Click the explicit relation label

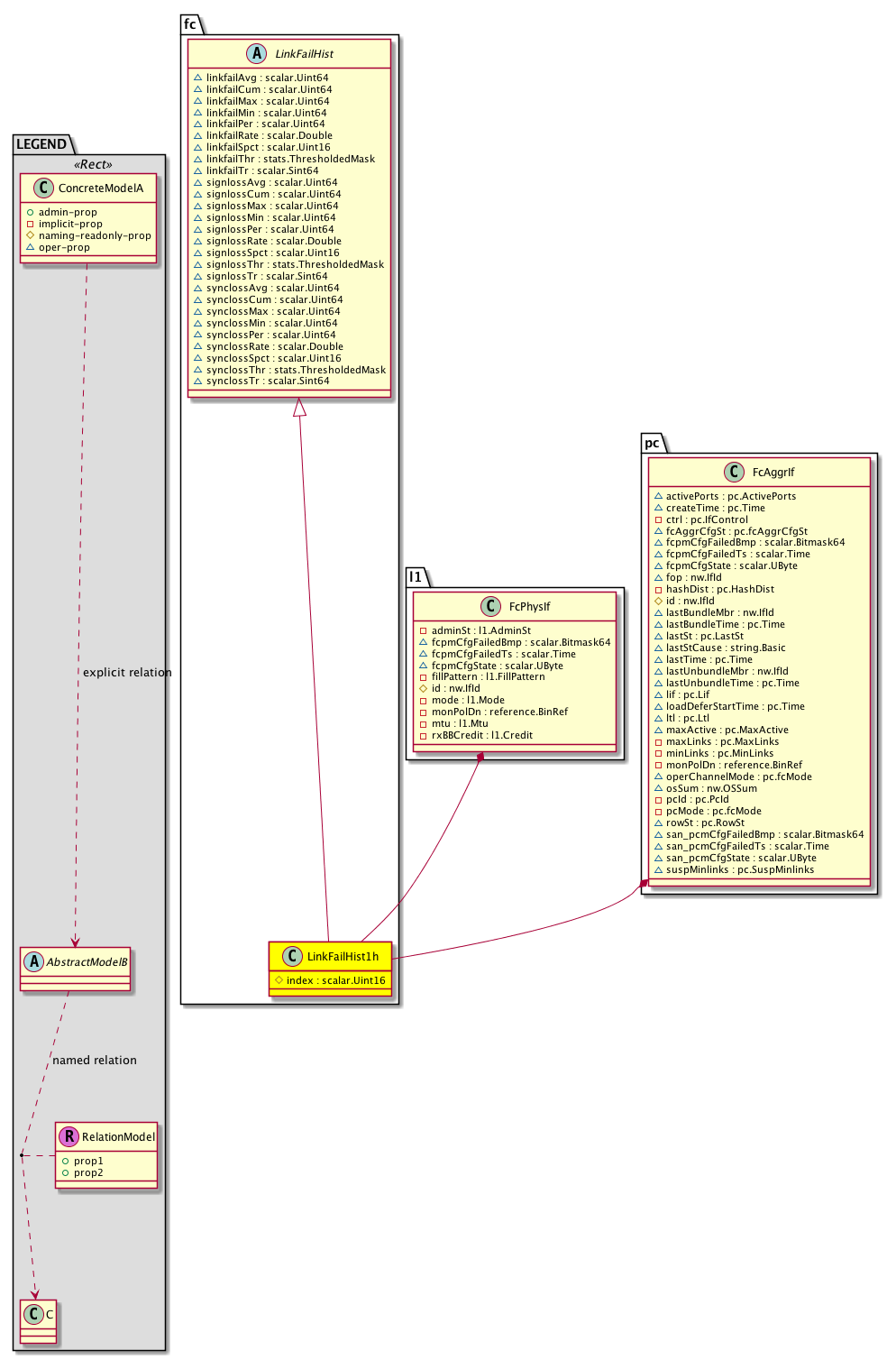click(x=127, y=673)
